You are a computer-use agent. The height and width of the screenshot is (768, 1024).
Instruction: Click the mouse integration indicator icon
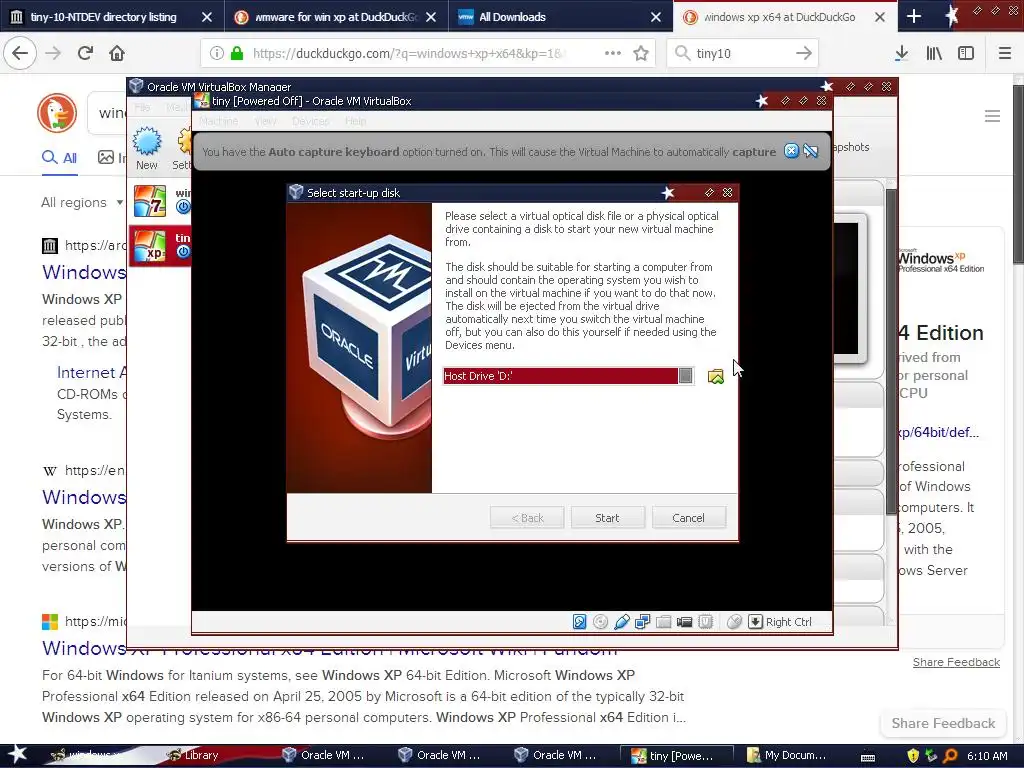point(734,622)
